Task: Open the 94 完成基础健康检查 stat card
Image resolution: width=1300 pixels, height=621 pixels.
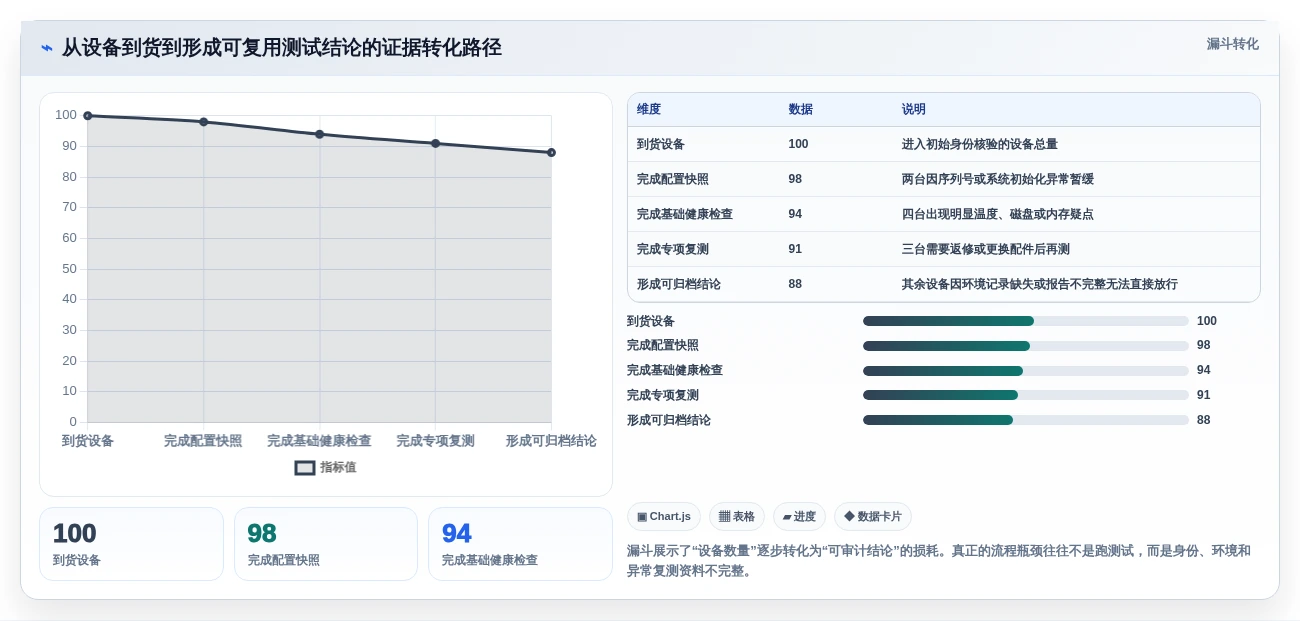Action: [520, 544]
